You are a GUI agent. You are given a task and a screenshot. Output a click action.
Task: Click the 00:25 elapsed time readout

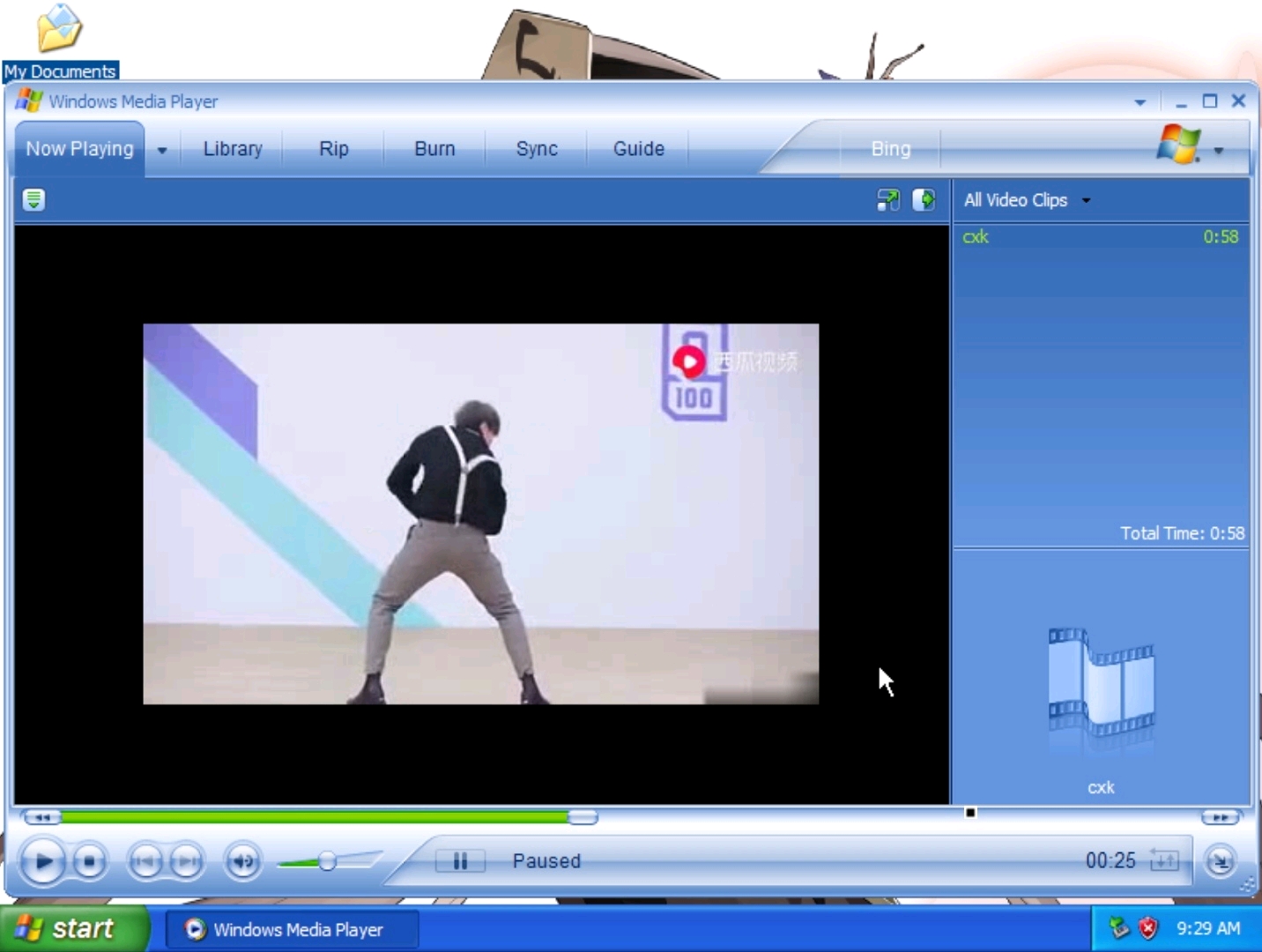tap(1110, 860)
